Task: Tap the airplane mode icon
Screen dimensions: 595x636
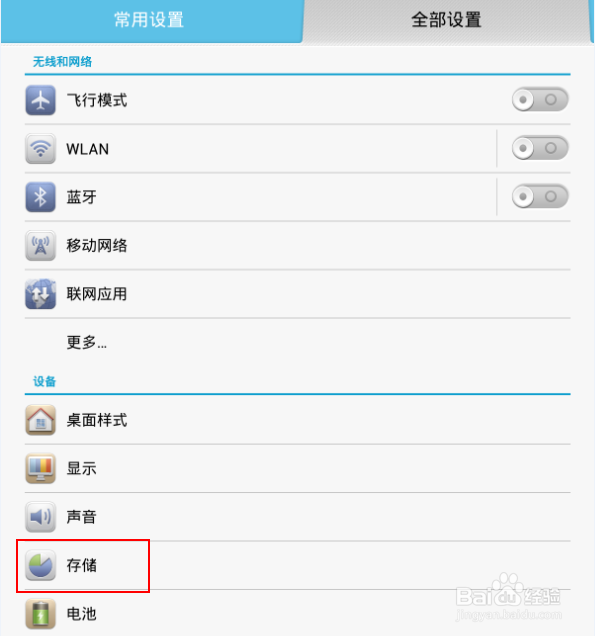Action: click(x=40, y=100)
